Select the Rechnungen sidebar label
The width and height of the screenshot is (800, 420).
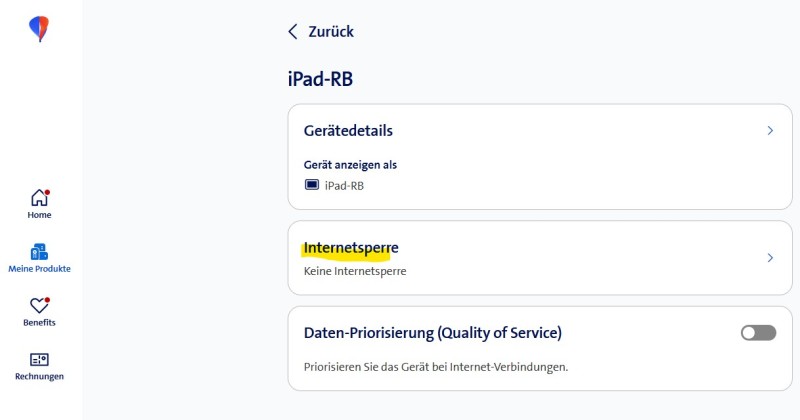pyautogui.click(x=39, y=377)
